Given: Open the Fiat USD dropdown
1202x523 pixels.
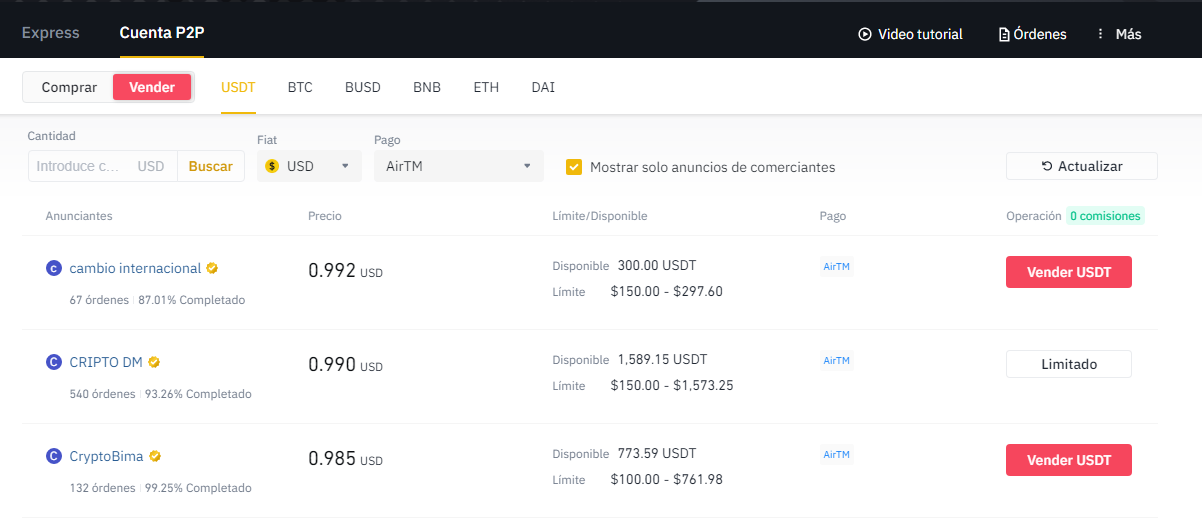Looking at the screenshot, I should 309,166.
